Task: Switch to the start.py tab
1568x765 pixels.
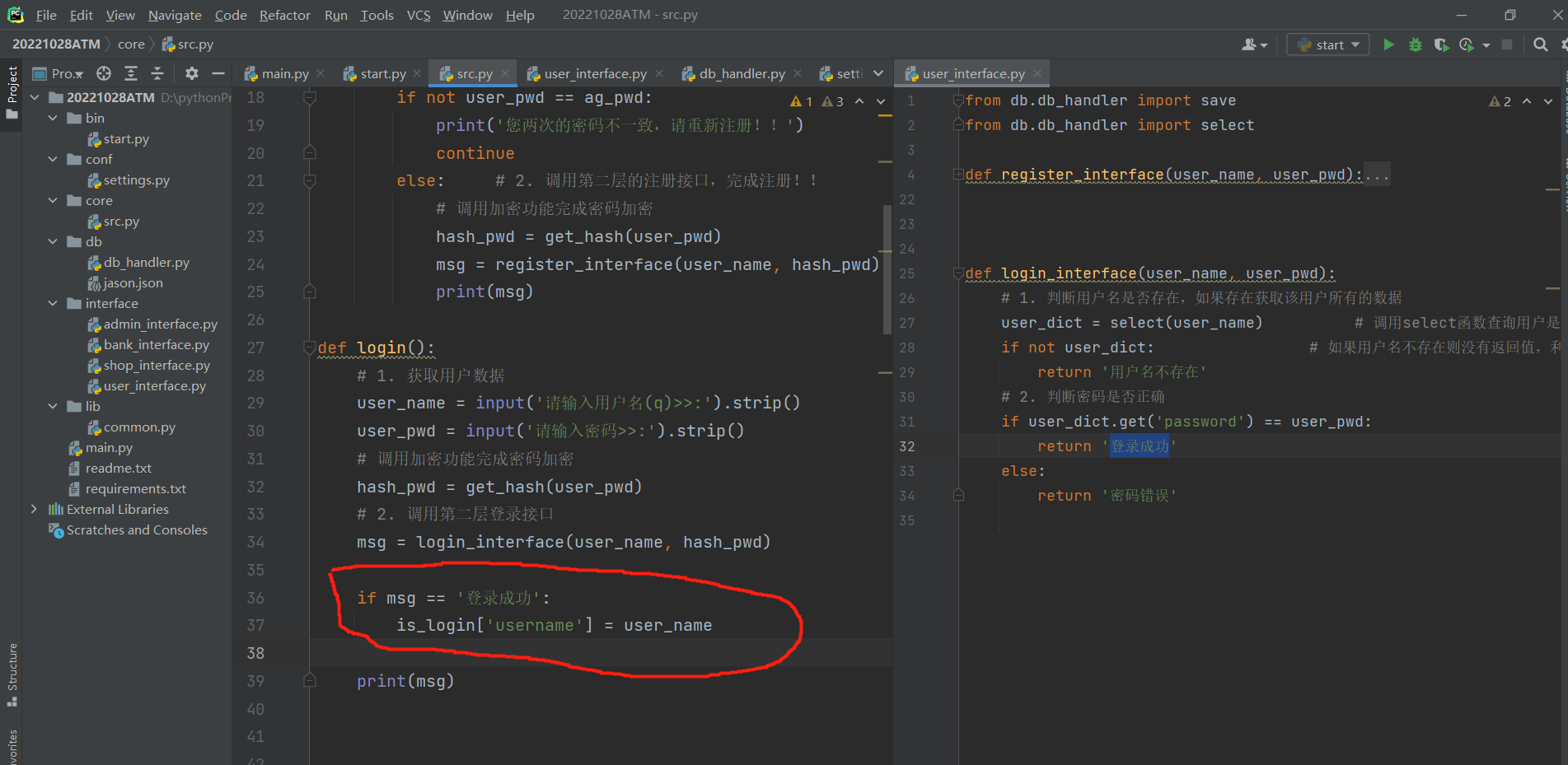Action: pyautogui.click(x=381, y=73)
